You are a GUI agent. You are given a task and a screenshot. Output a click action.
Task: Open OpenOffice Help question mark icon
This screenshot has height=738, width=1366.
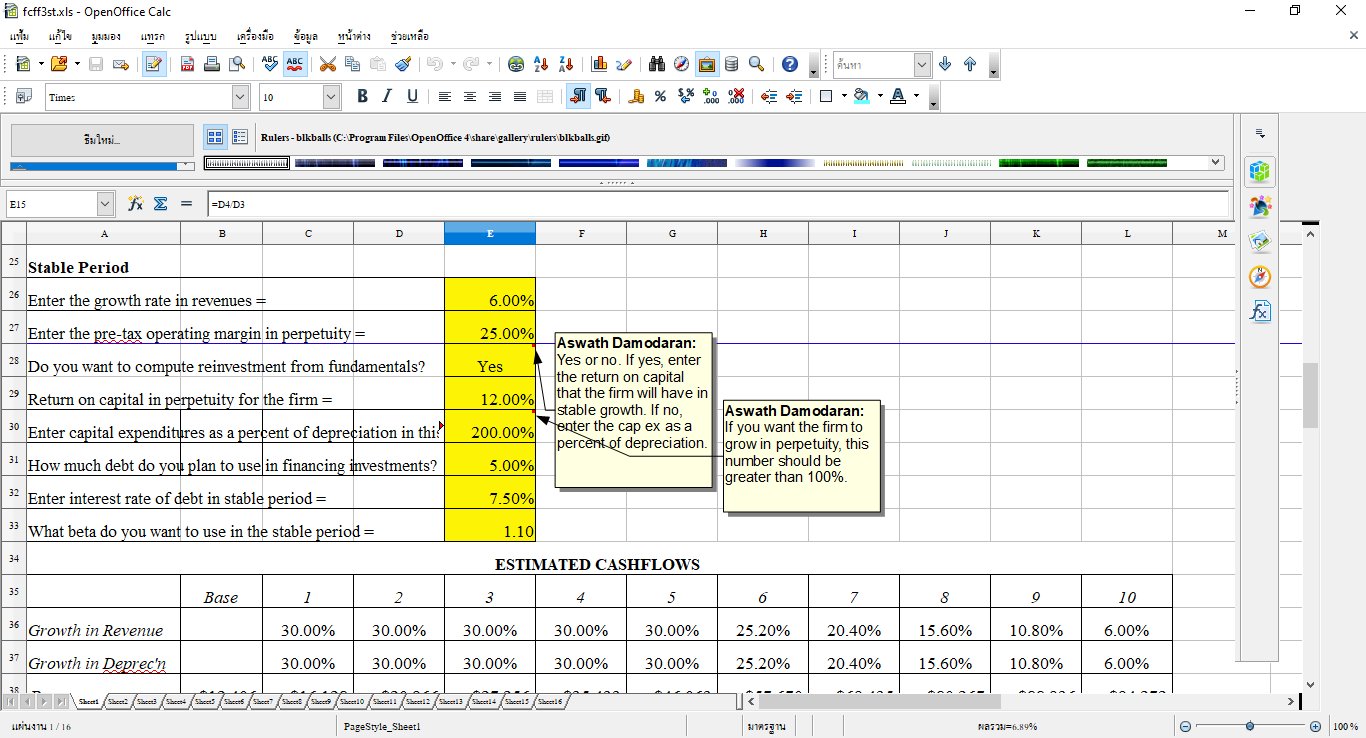(790, 64)
